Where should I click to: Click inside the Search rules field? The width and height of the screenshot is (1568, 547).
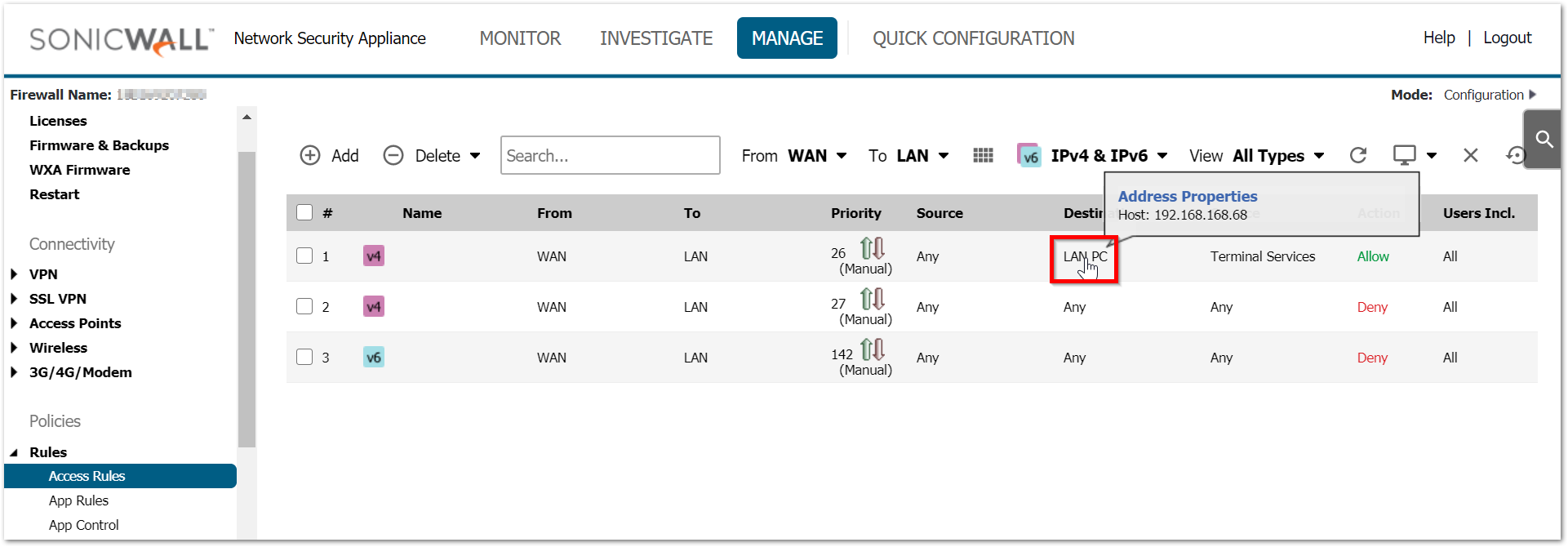click(x=611, y=155)
